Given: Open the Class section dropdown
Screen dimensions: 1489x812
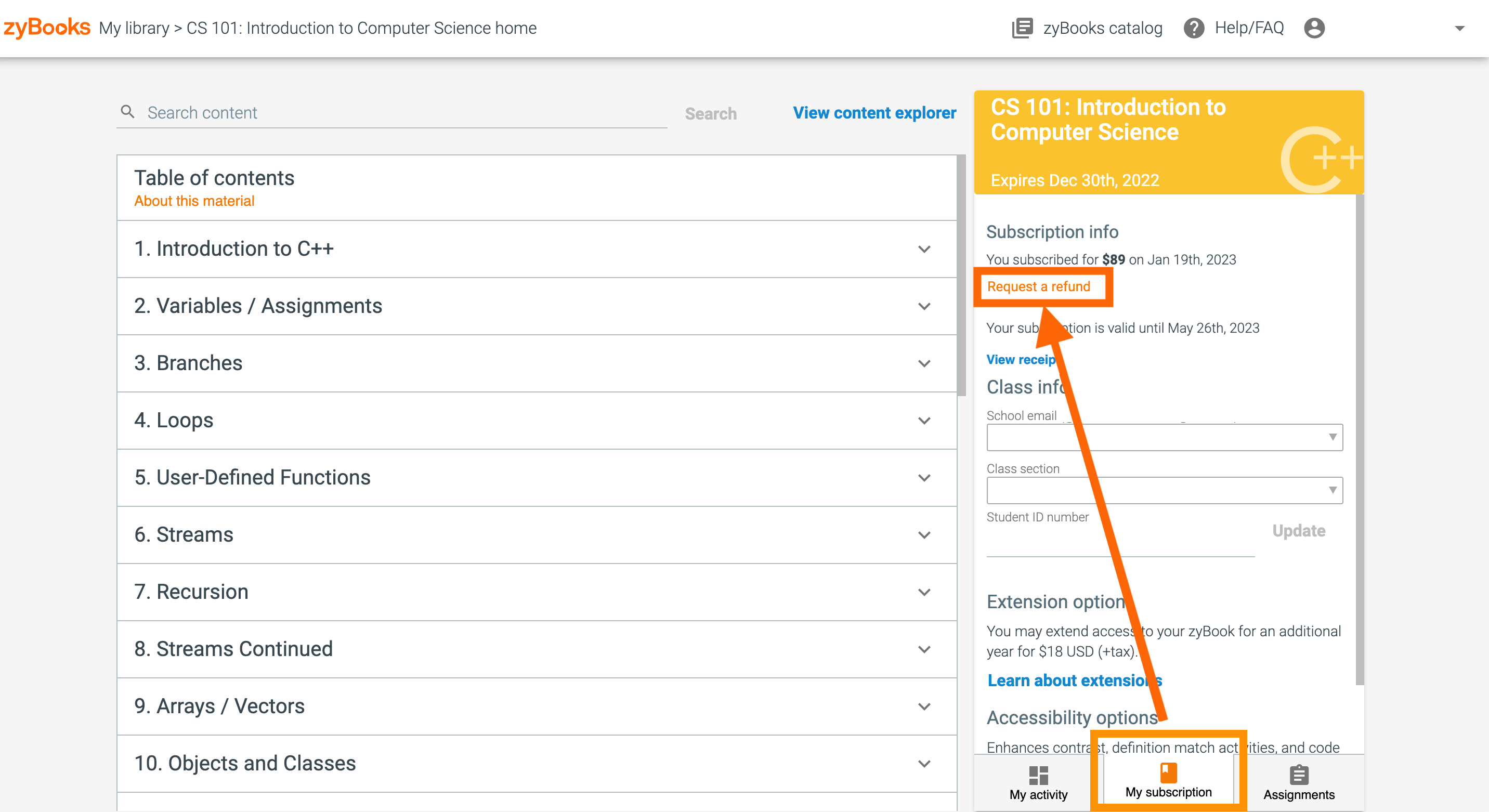Looking at the screenshot, I should 1164,490.
